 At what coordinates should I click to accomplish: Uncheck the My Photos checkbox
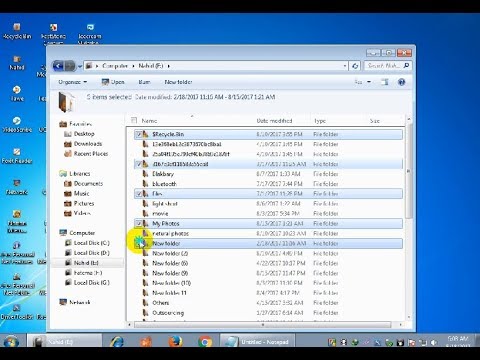(x=139, y=223)
